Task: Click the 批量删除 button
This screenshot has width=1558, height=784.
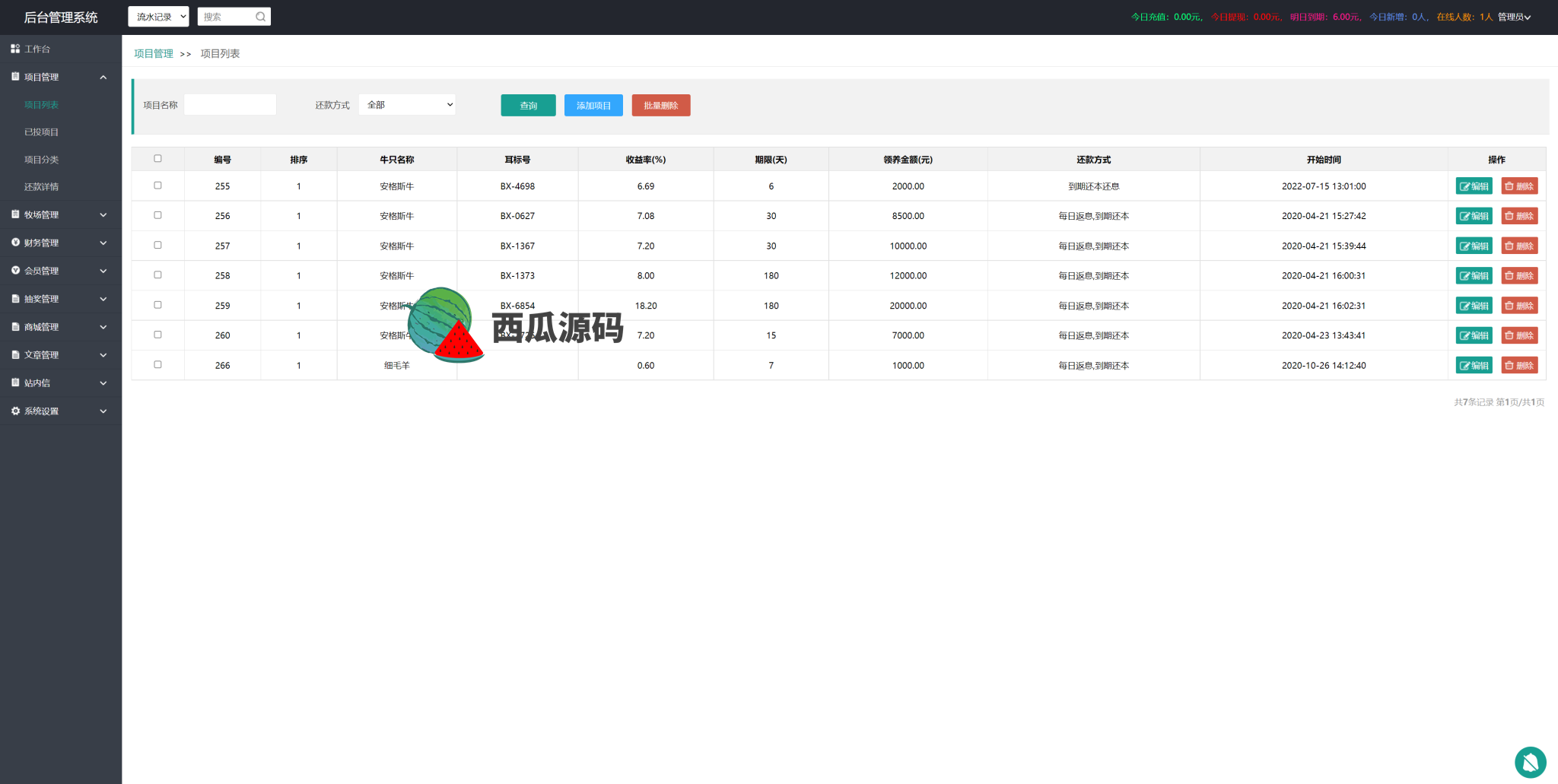Action: click(661, 106)
